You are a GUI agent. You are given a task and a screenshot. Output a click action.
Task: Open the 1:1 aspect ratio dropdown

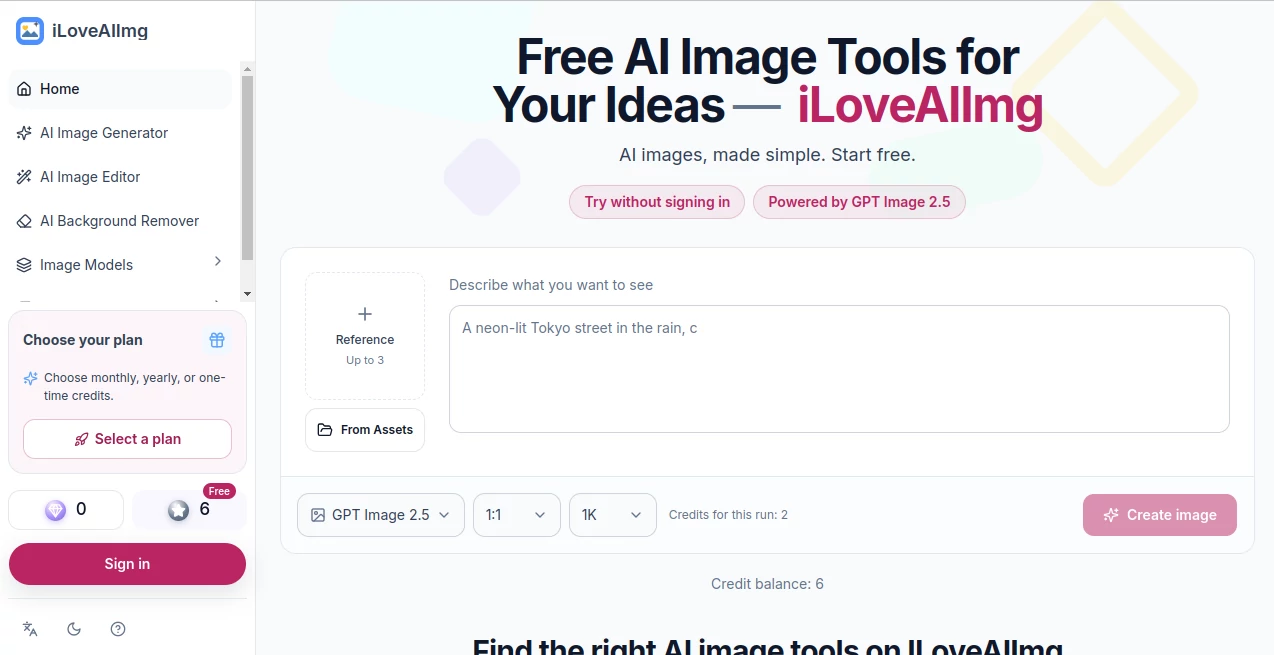tap(517, 515)
